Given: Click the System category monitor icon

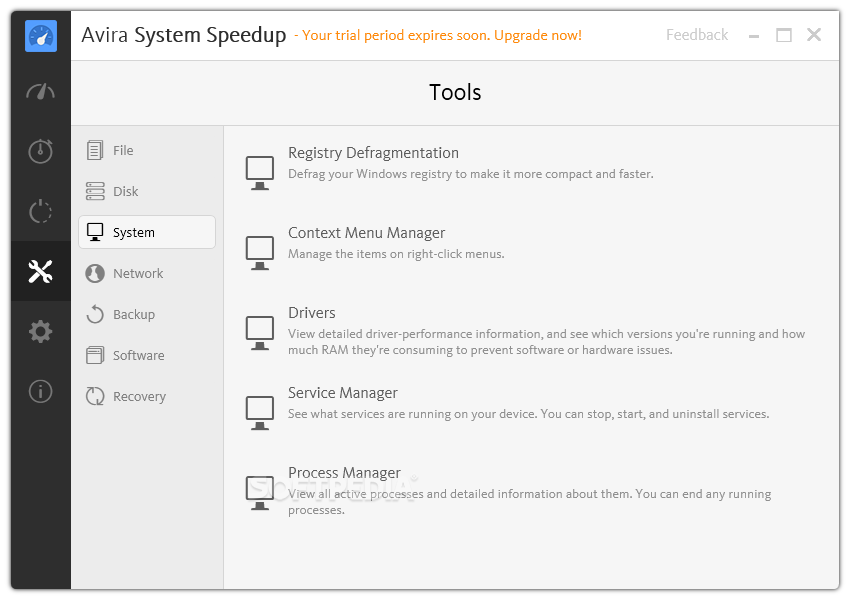Looking at the screenshot, I should pyautogui.click(x=95, y=232).
